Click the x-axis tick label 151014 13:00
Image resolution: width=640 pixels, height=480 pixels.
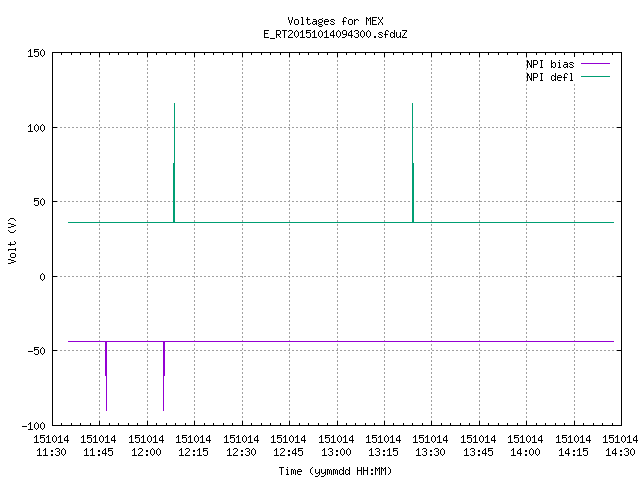336,446
